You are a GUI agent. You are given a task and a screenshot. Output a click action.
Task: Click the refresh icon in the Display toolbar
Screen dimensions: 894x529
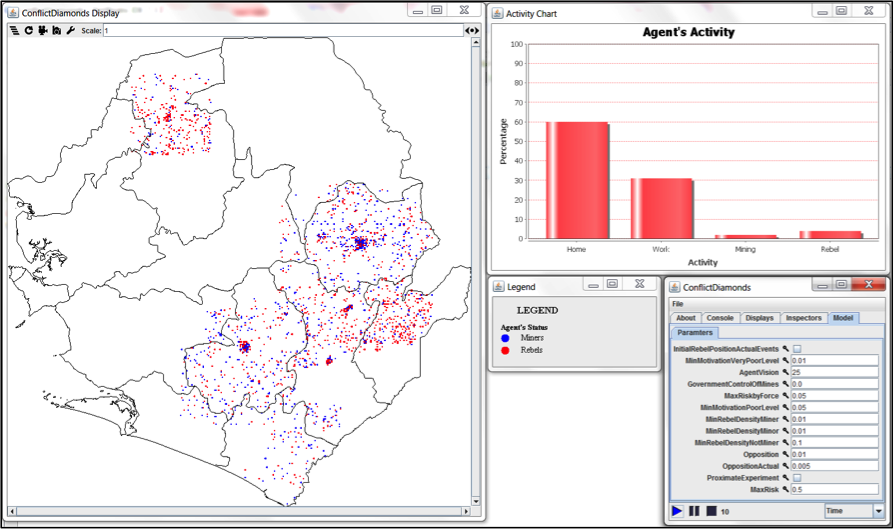click(29, 31)
